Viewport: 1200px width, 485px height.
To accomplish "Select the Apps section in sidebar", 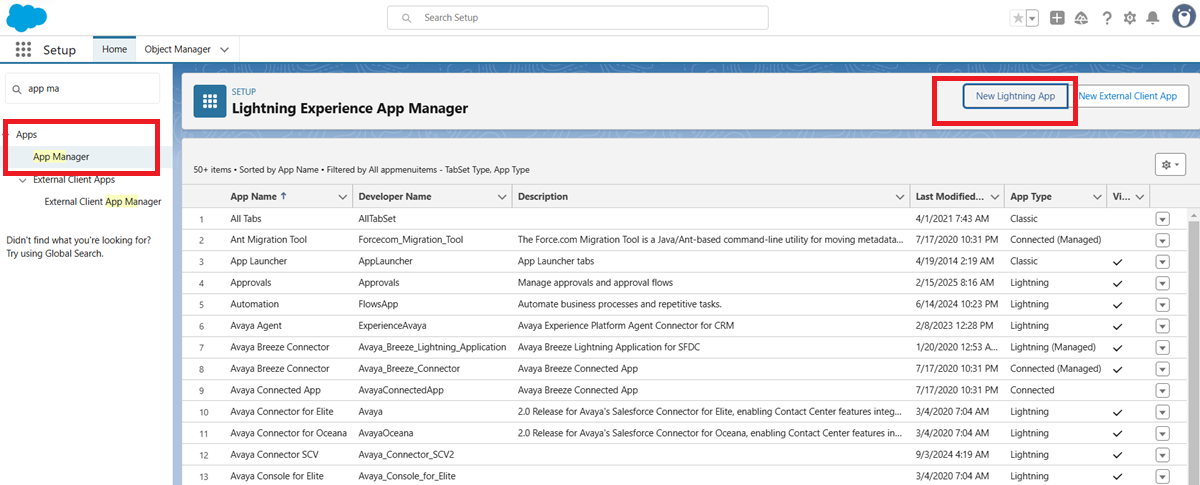I will click(27, 134).
